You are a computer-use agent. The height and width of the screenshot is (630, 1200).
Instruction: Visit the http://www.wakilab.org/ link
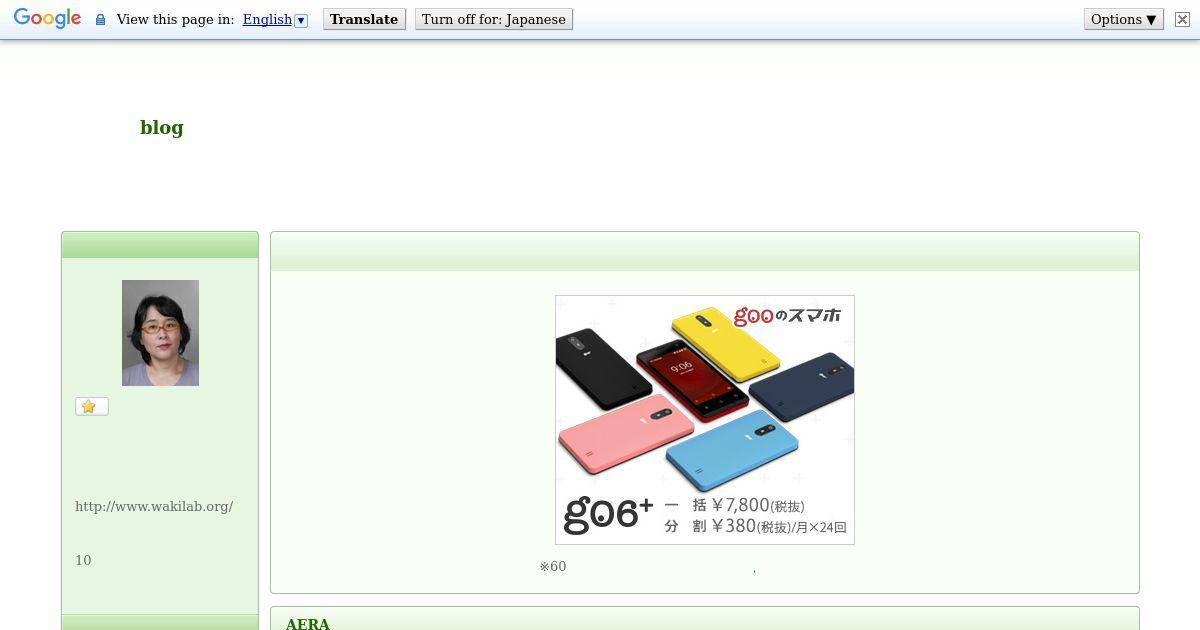(x=154, y=506)
